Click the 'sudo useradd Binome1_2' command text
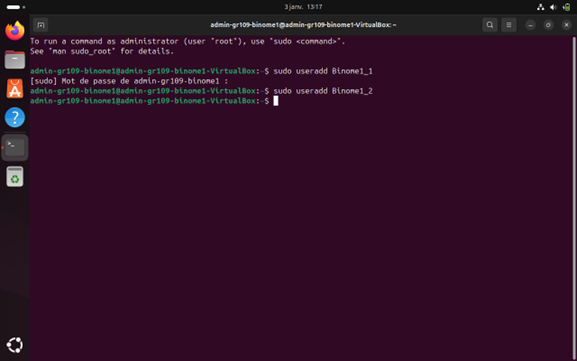The width and height of the screenshot is (577, 361). 323,91
